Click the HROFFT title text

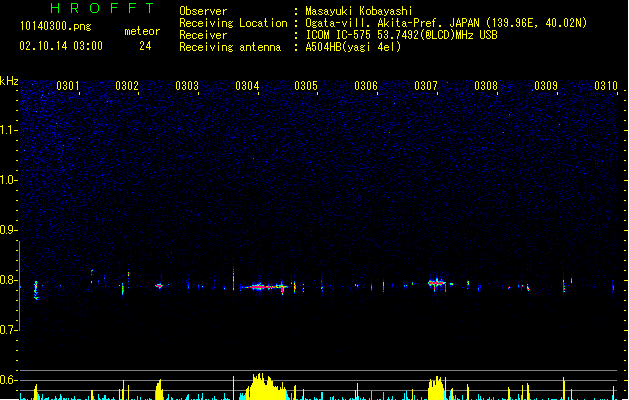[102, 8]
